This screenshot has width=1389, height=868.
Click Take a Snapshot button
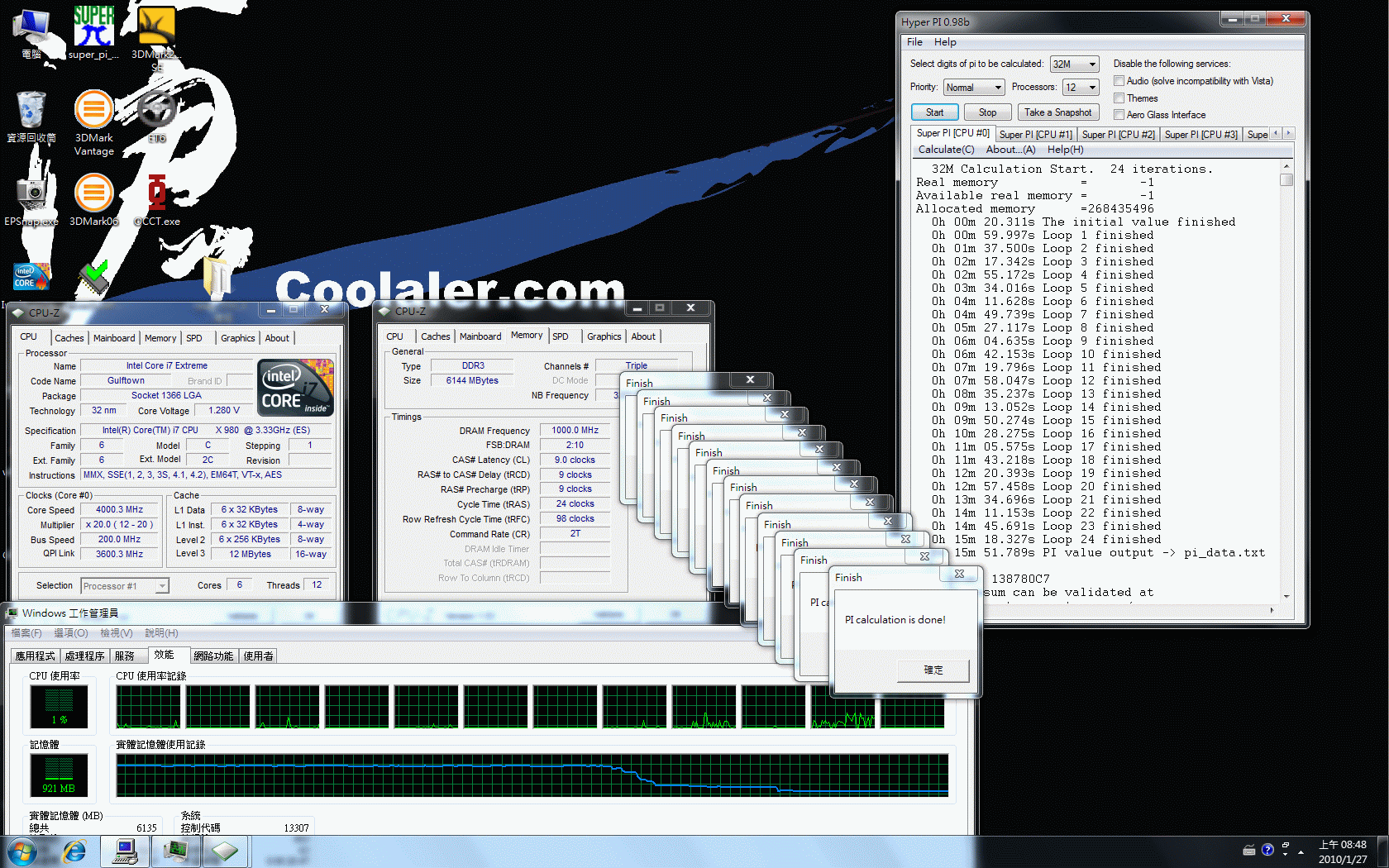tap(1057, 112)
